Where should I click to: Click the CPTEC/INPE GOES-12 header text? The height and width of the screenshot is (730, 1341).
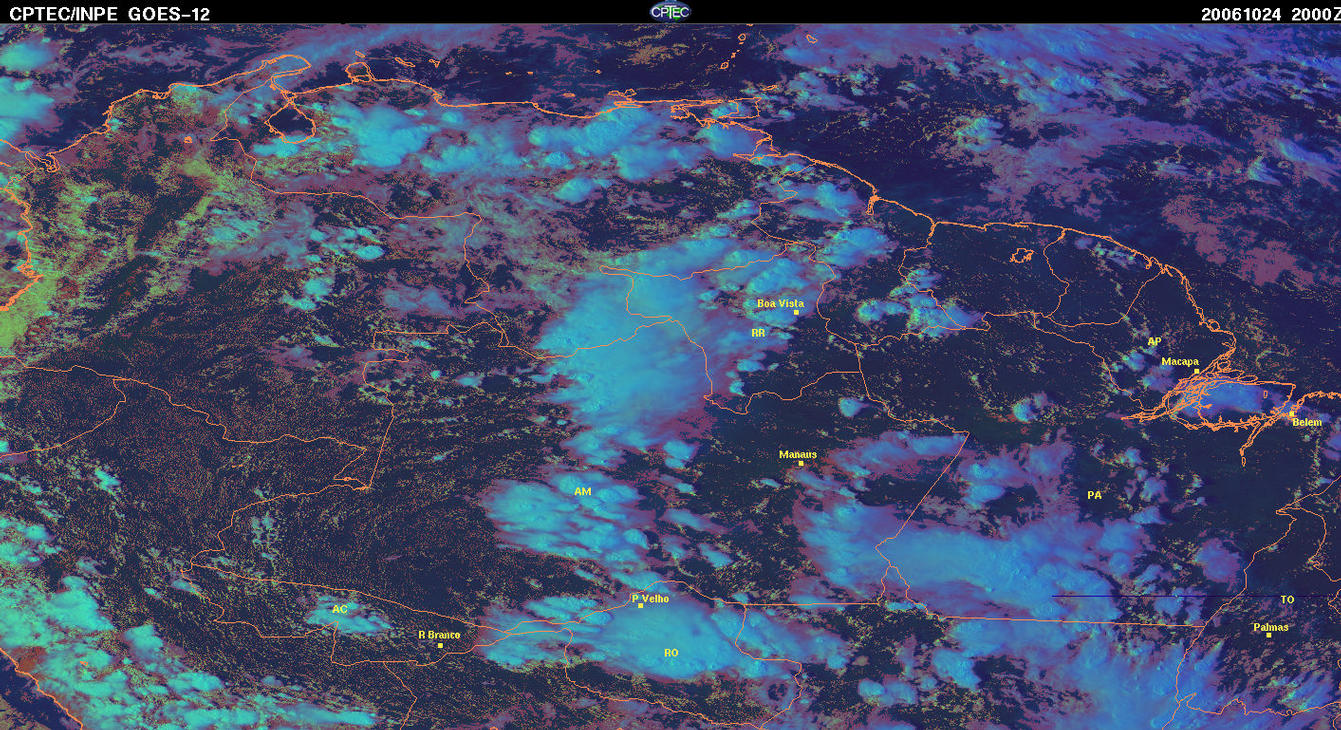(x=110, y=13)
